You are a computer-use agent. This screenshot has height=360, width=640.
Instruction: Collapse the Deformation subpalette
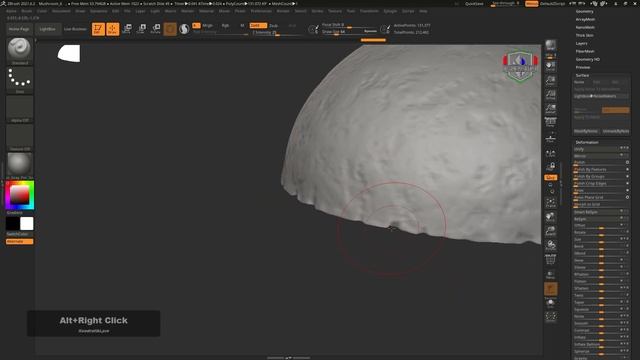coord(587,142)
